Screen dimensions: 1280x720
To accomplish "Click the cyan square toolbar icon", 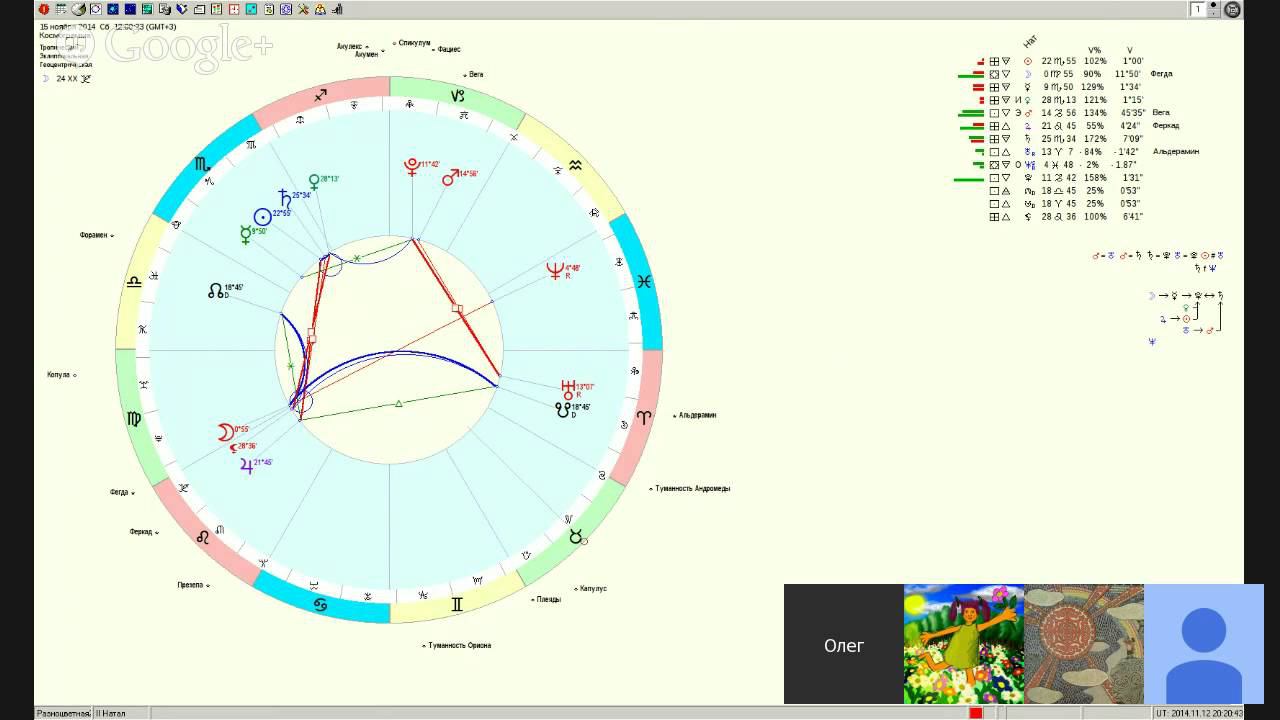I will [251, 9].
